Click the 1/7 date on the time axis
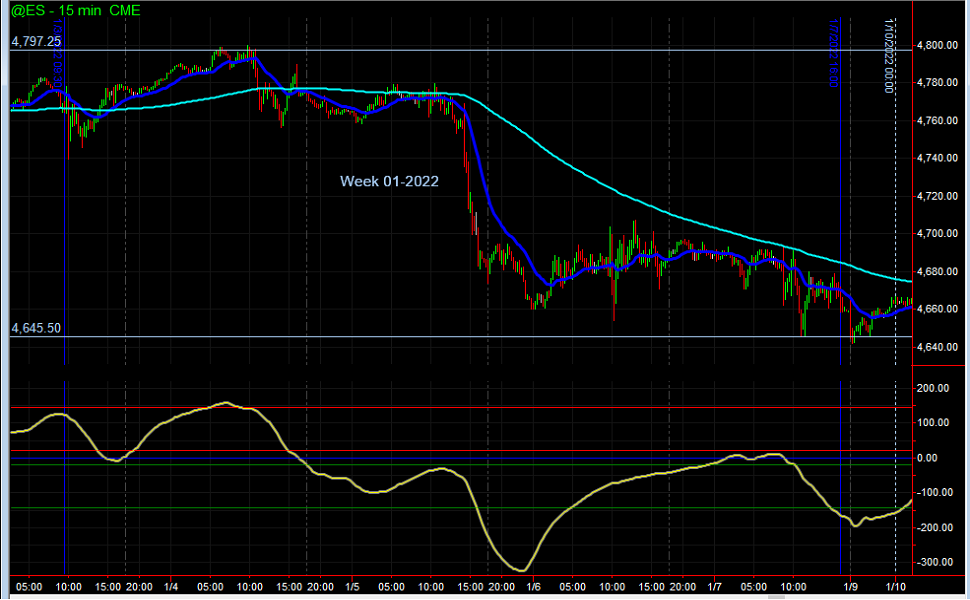The width and height of the screenshot is (970, 600). [x=715, y=586]
